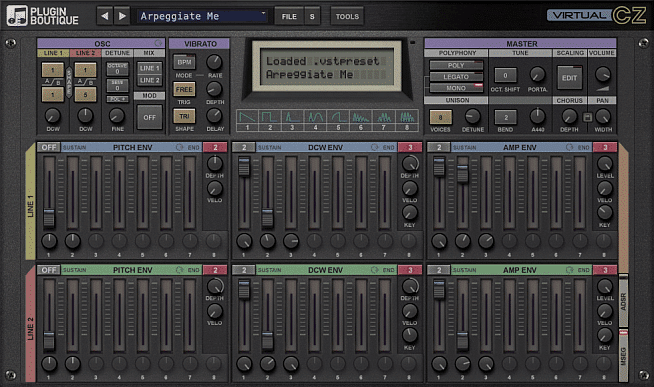Click Line 2 Amp Env loop icon
Viewport: 654px width, 387px height.
(569, 270)
